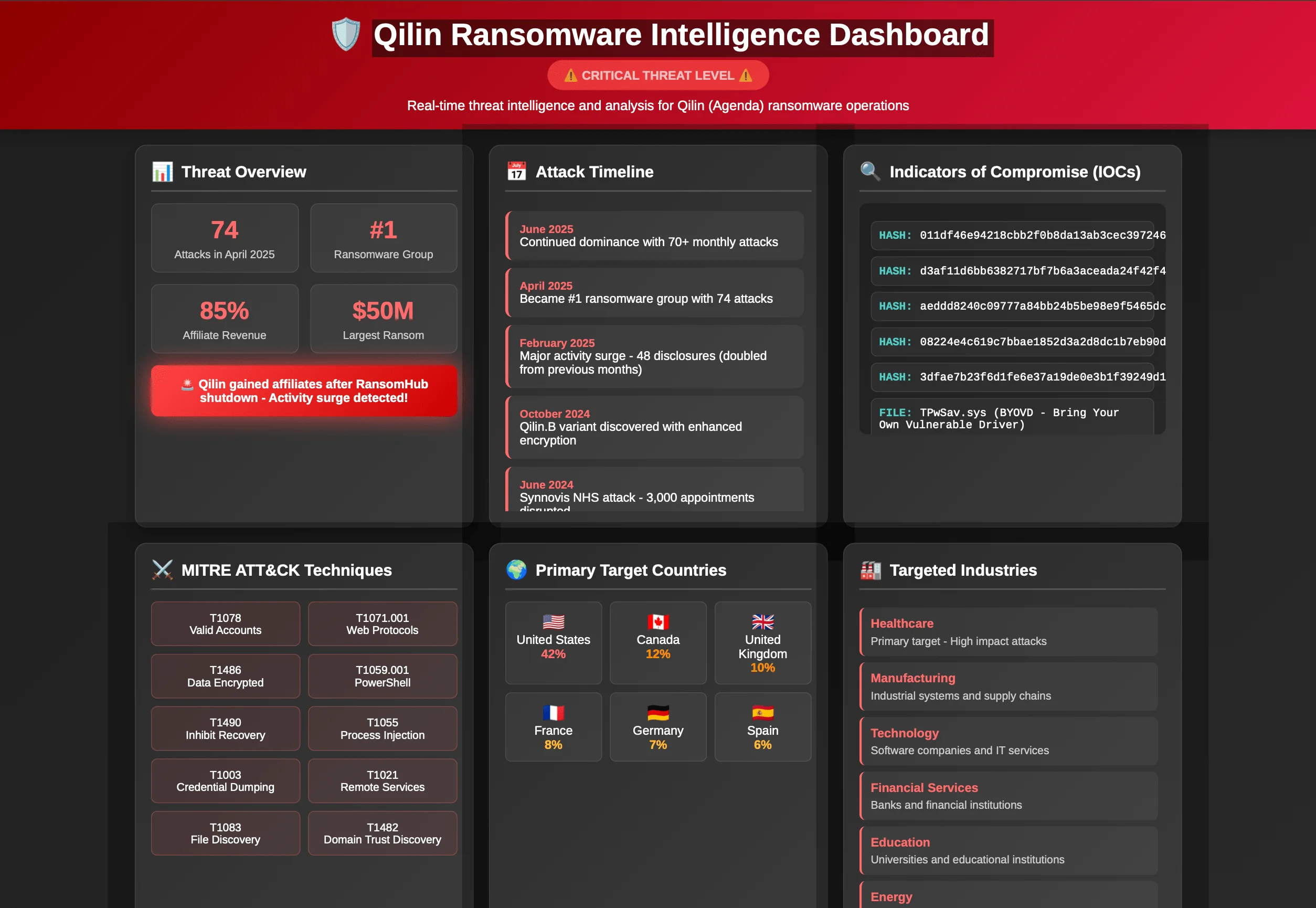Click the United States flag icon

pos(554,622)
